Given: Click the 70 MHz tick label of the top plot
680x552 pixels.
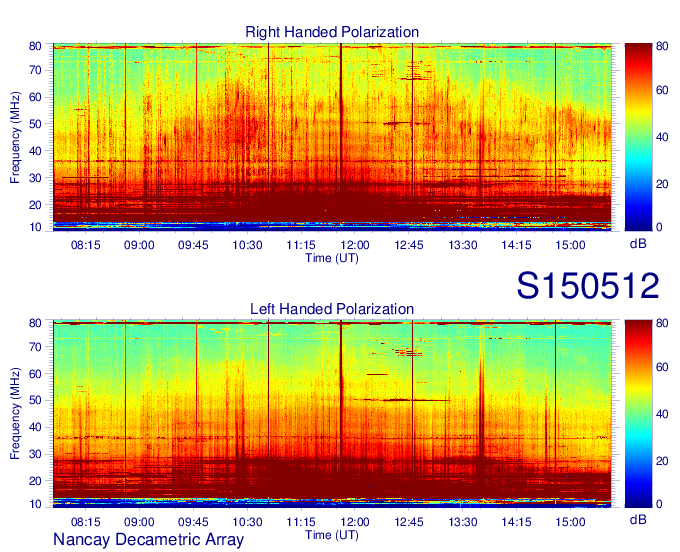Looking at the screenshot, I should [x=35, y=70].
